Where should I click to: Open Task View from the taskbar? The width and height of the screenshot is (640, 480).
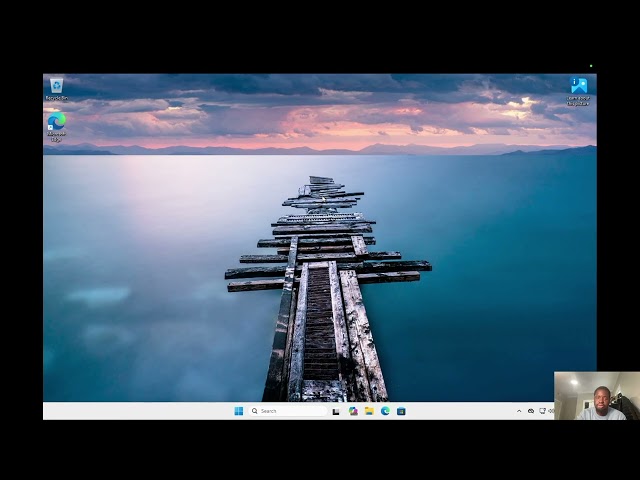coord(336,411)
